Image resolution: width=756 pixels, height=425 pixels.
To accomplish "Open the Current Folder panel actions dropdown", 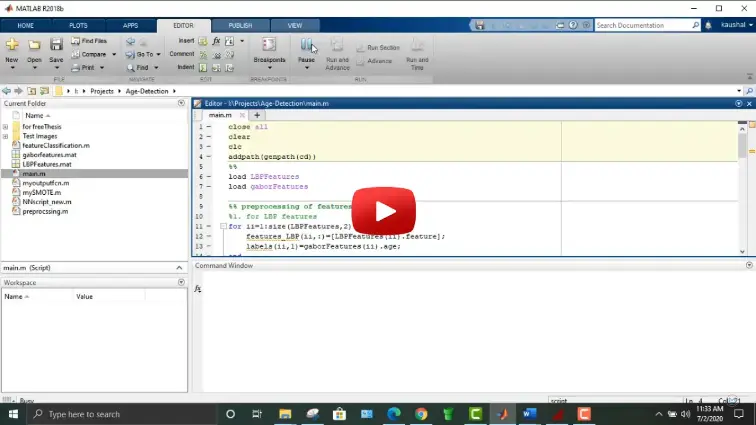I will 180,103.
